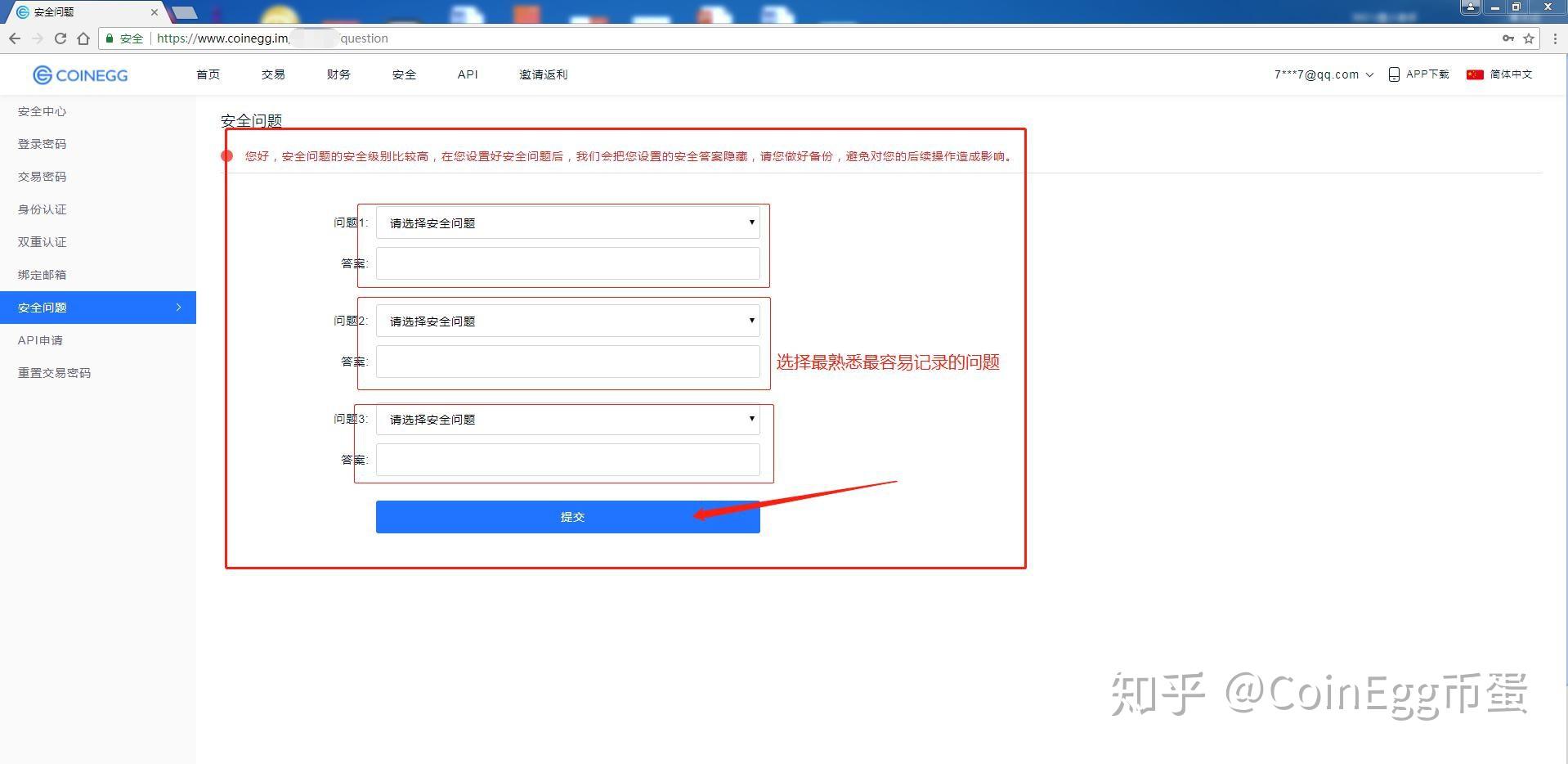Bookmark the page with the star icon
The image size is (1568, 764).
[1529, 38]
